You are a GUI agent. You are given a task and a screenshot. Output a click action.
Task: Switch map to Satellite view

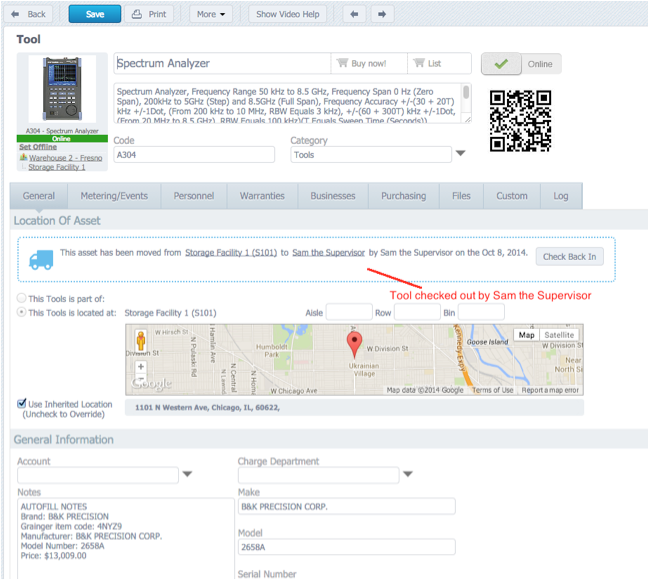pos(559,335)
